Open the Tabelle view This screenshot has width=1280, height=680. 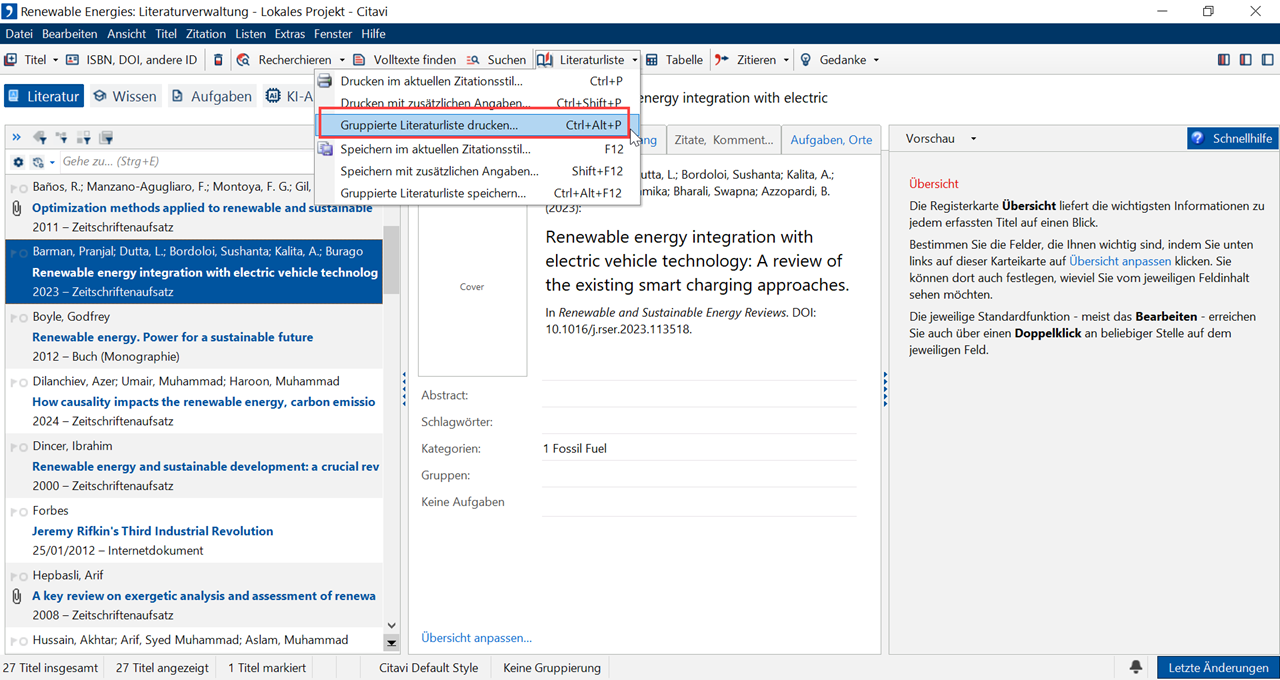point(674,60)
